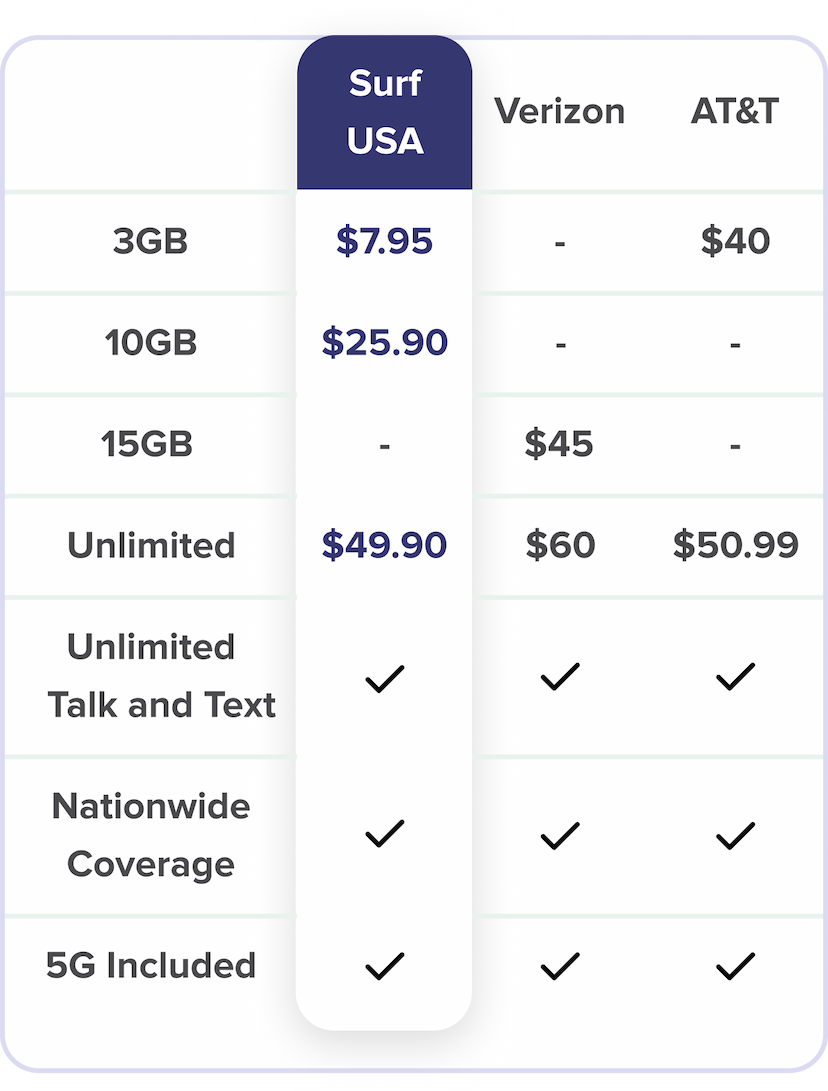The height and width of the screenshot is (1091, 828).
Task: Click Verizon Unlimited Talk and Text checkmark
Action: [559, 678]
